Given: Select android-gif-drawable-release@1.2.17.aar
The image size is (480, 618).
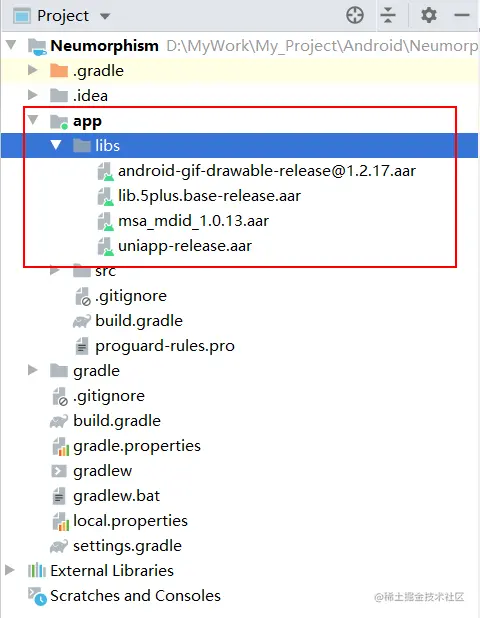Looking at the screenshot, I should 267,171.
